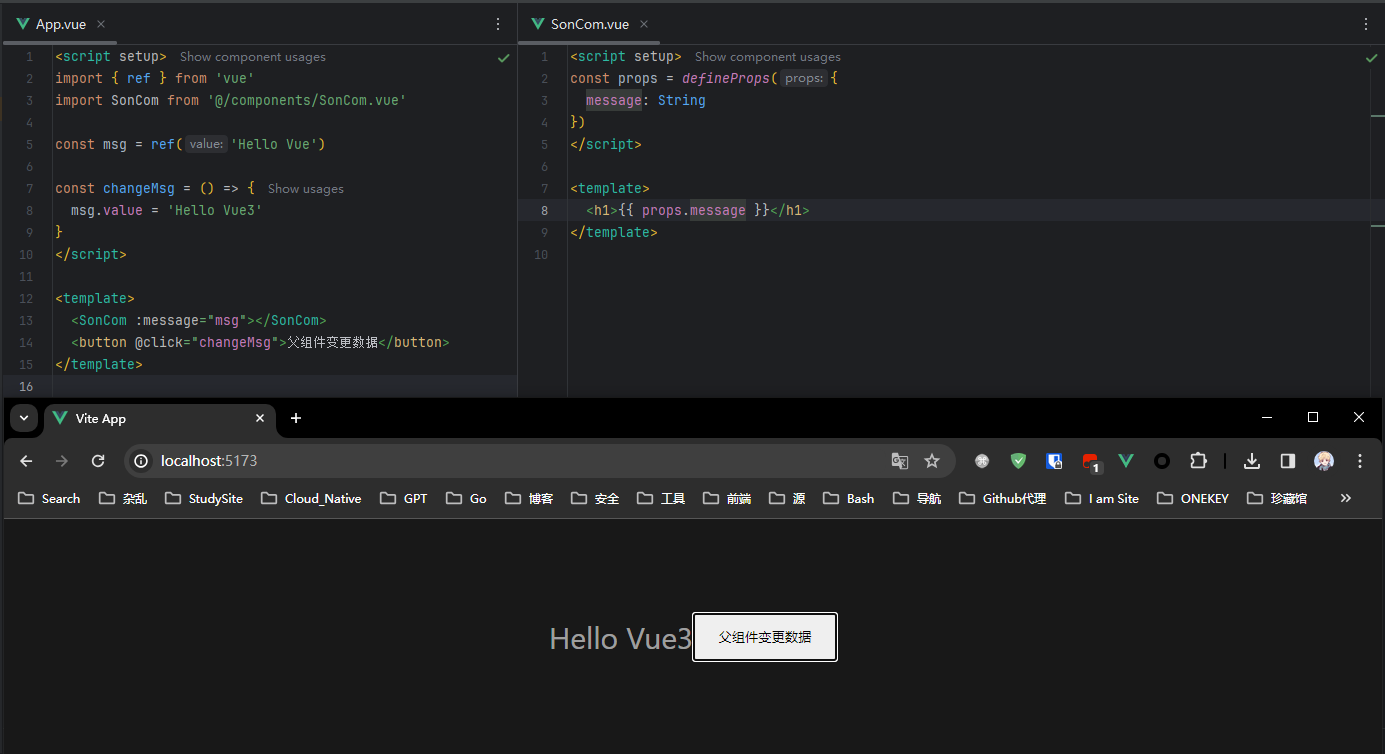Image resolution: width=1385 pixels, height=754 pixels.
Task: Open the Bash bookmark folder
Action: (x=848, y=498)
